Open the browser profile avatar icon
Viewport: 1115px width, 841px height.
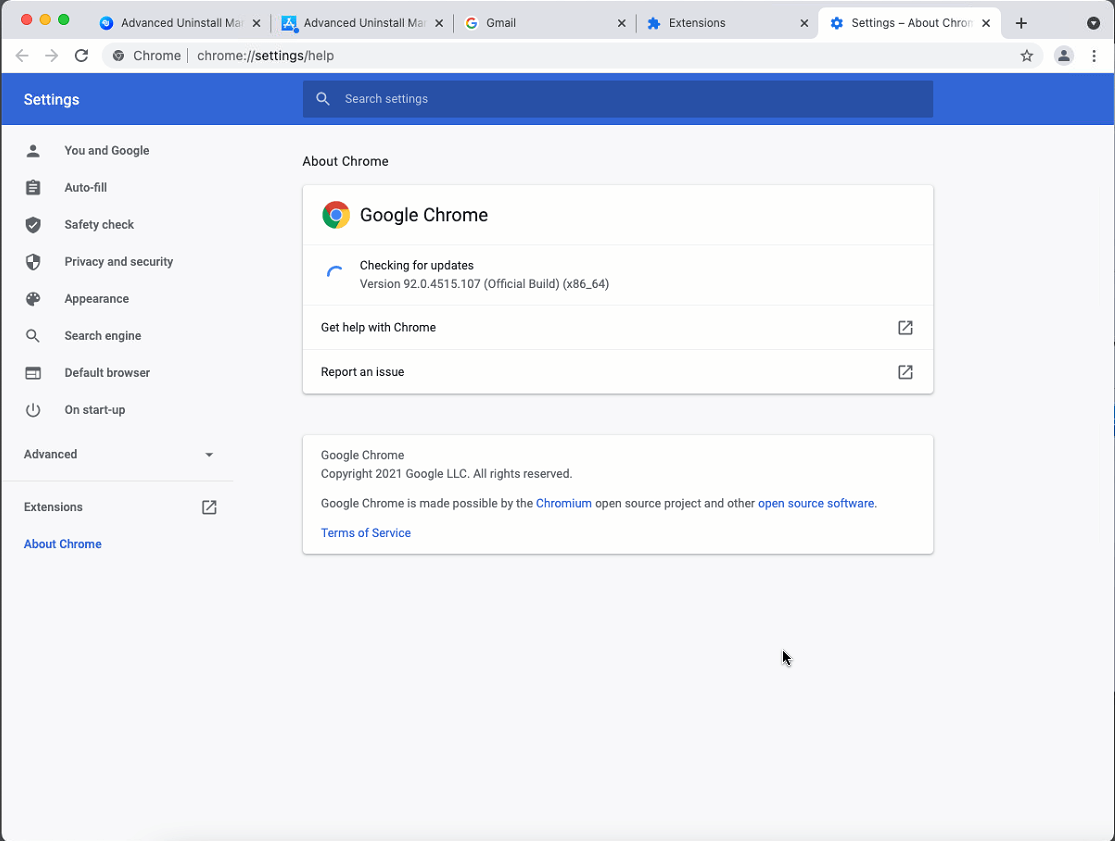[1063, 56]
